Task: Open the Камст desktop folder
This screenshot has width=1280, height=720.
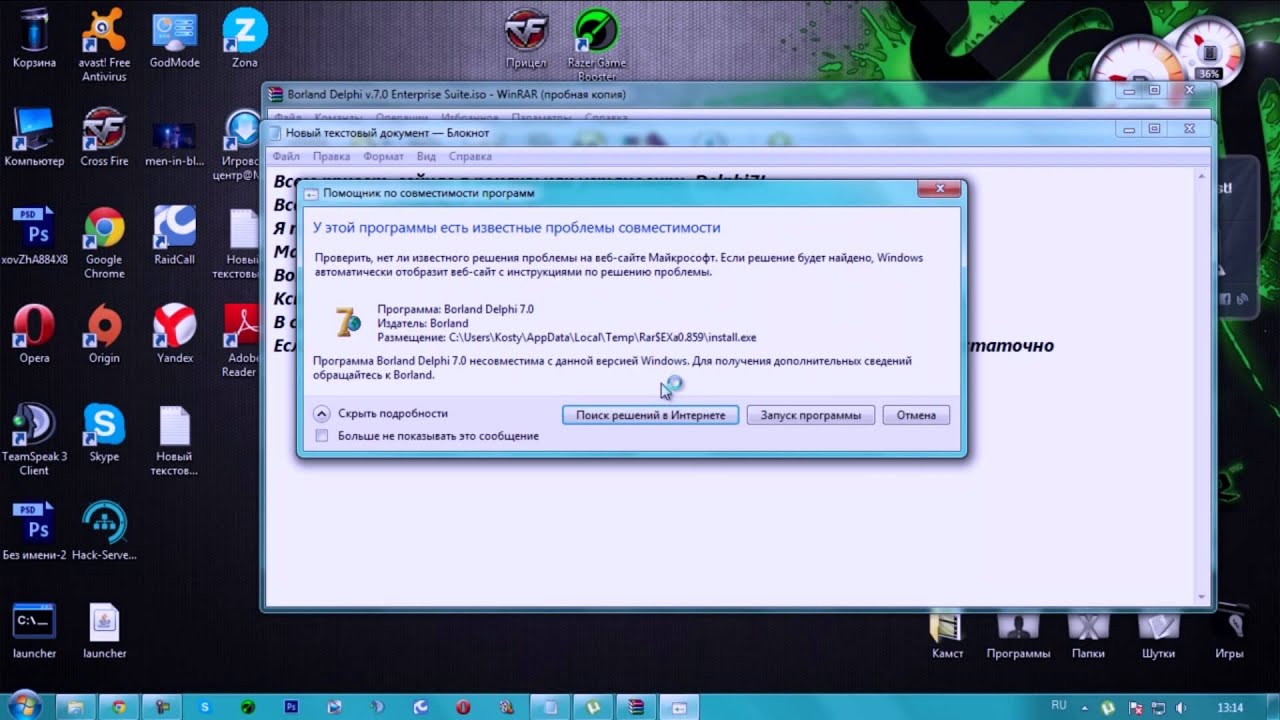Action: [947, 634]
